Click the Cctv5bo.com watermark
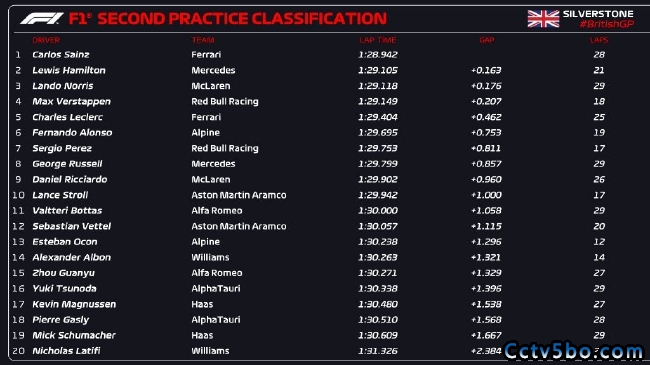 tap(573, 351)
